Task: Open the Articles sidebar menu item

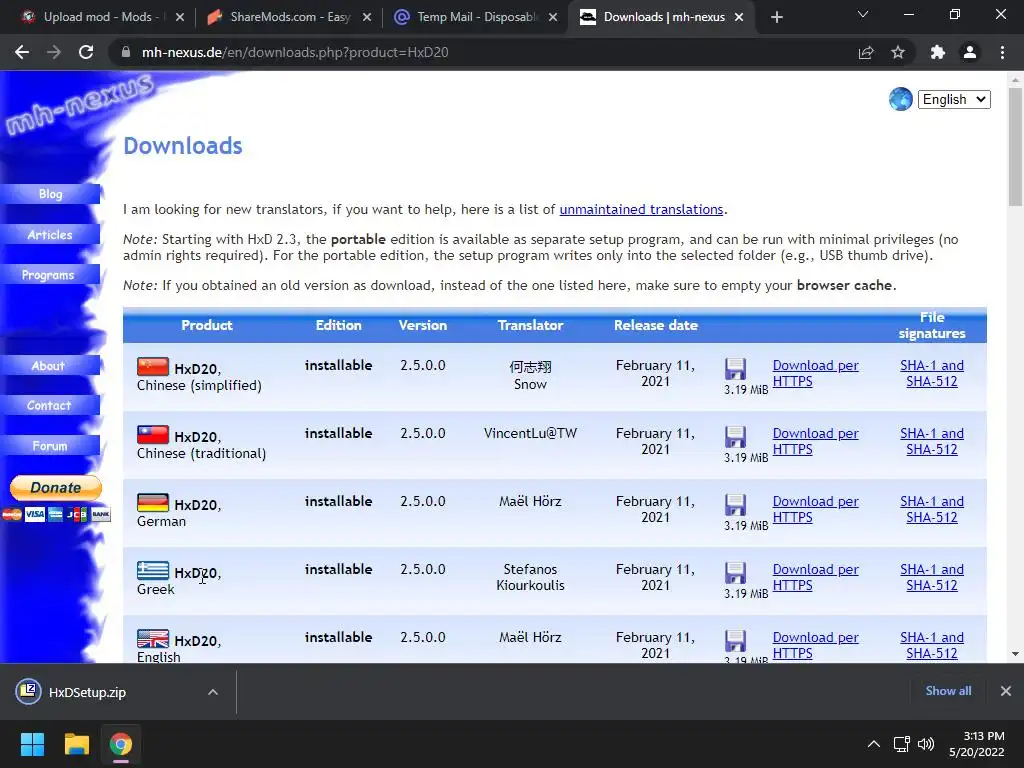Action: click(50, 234)
